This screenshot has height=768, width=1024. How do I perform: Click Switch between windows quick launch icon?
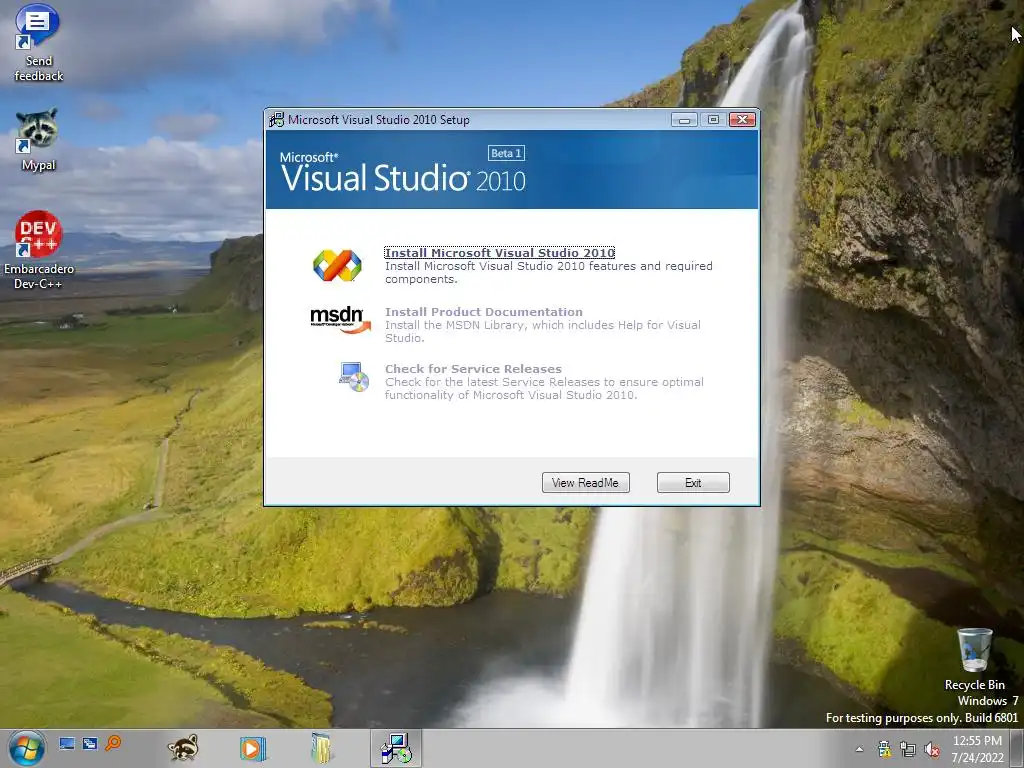(x=89, y=744)
